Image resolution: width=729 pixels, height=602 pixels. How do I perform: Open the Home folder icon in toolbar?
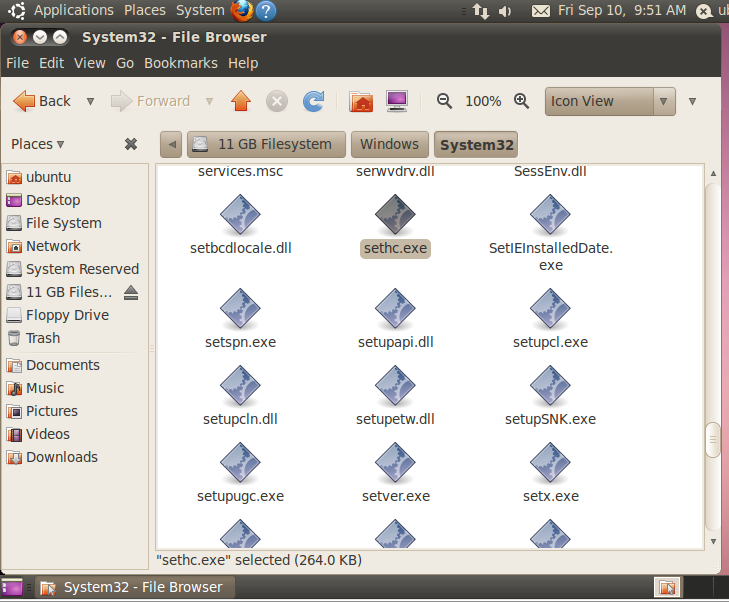(x=361, y=101)
